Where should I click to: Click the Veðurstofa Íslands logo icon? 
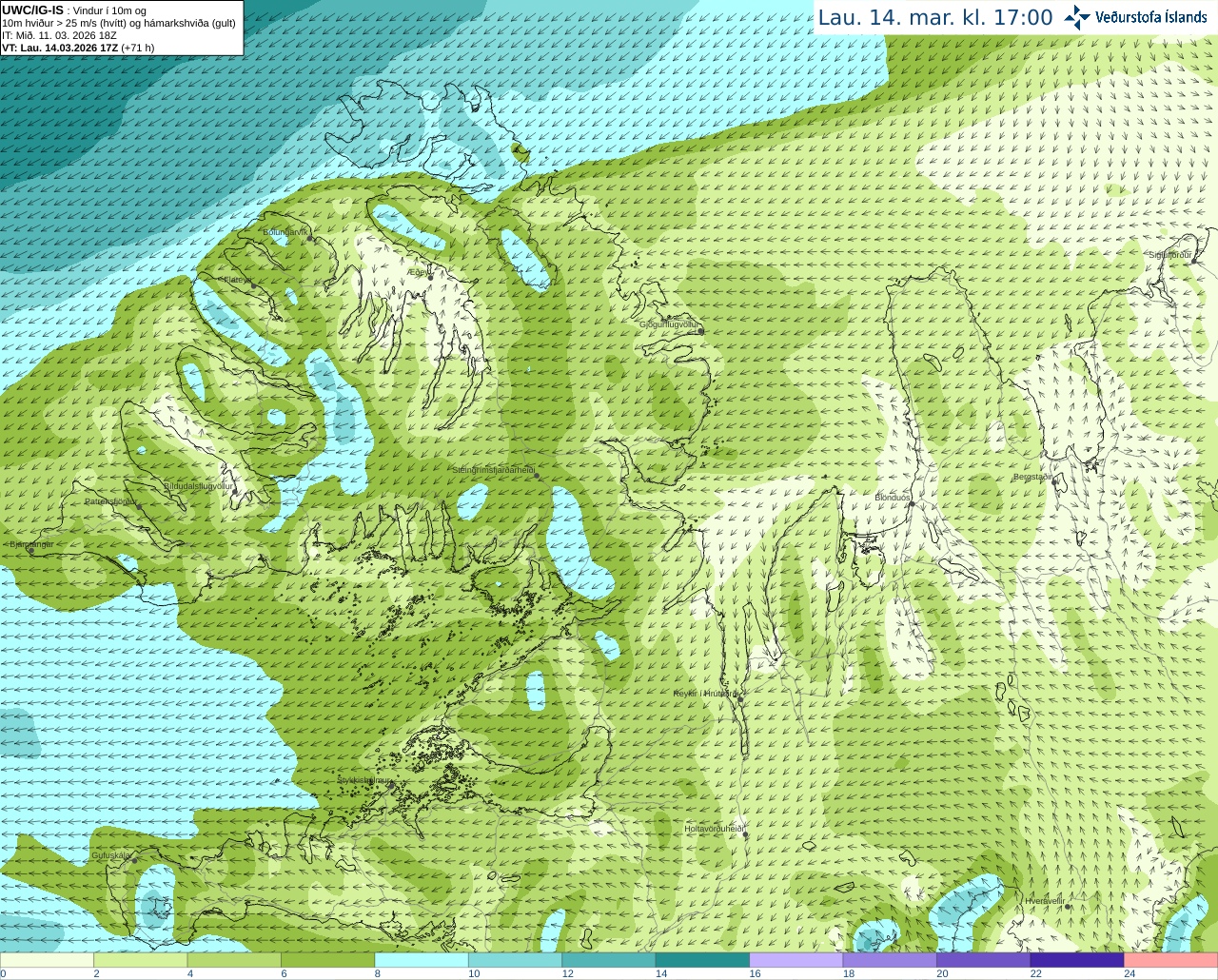(x=1077, y=17)
